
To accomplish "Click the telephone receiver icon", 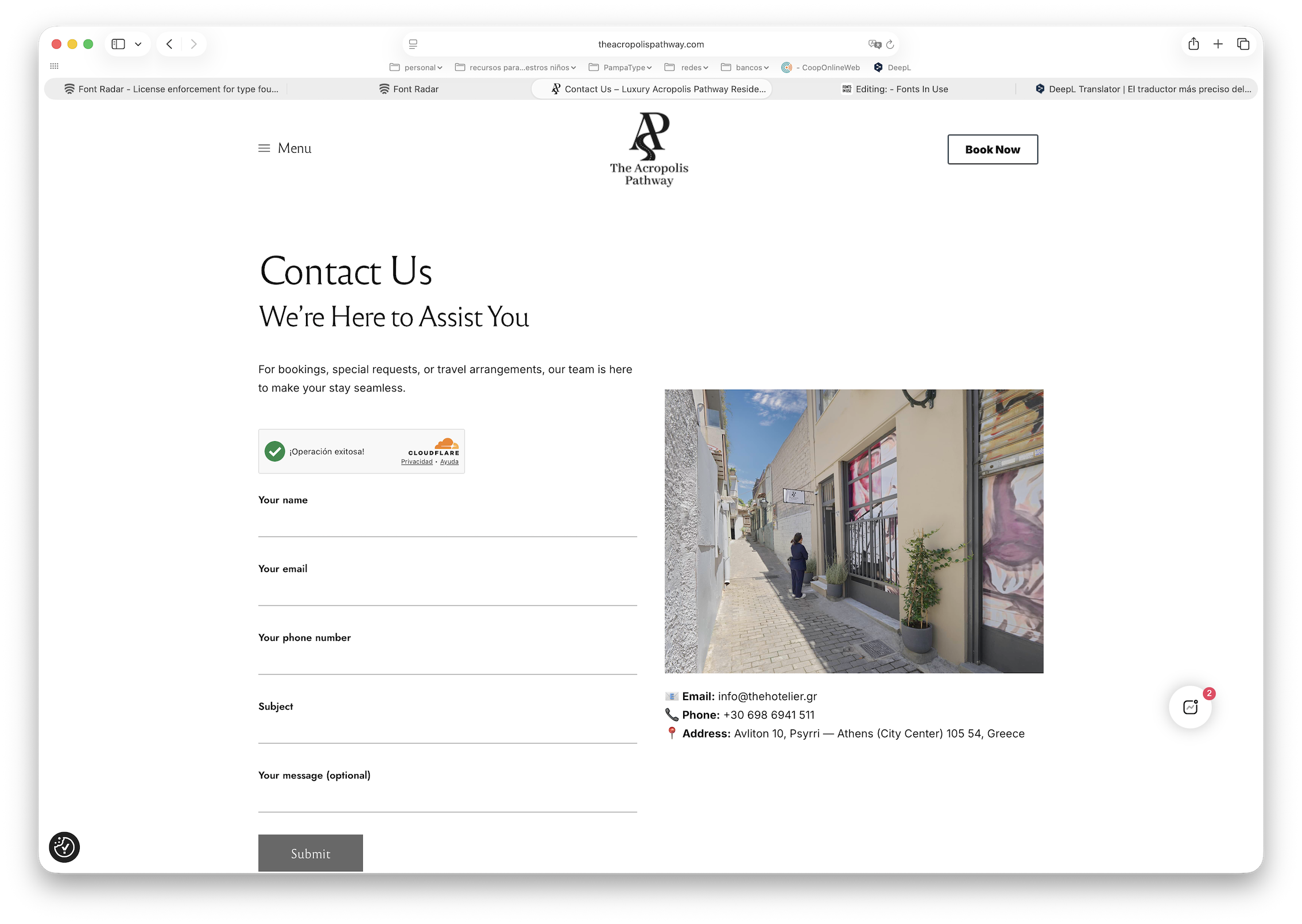I will coord(672,715).
